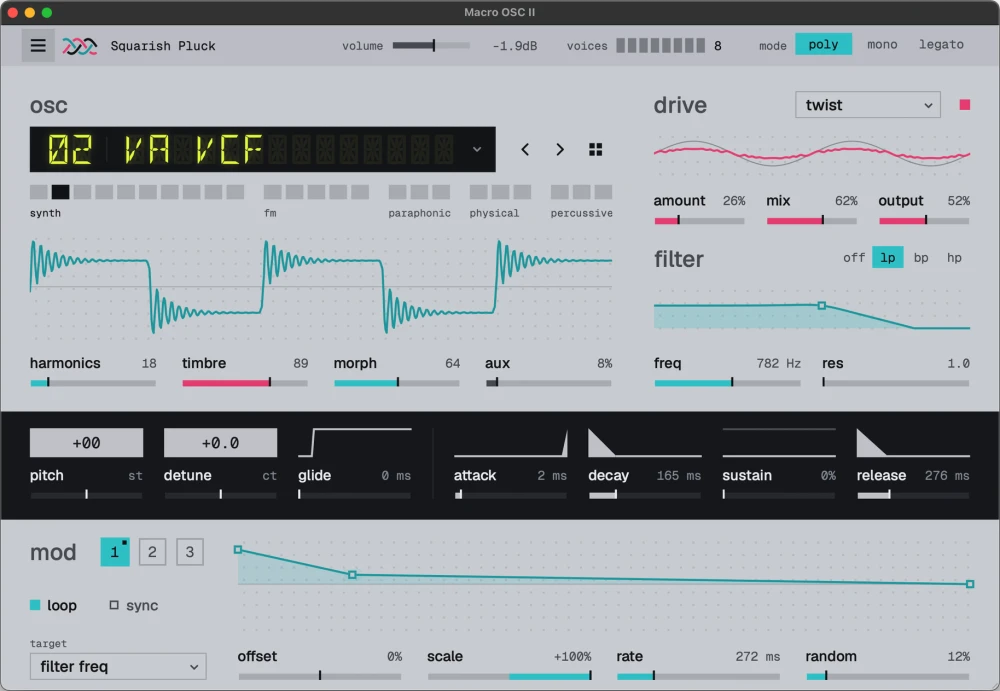Click the voices count meter
Viewport: 1000px width, 691px height.
coord(660,45)
